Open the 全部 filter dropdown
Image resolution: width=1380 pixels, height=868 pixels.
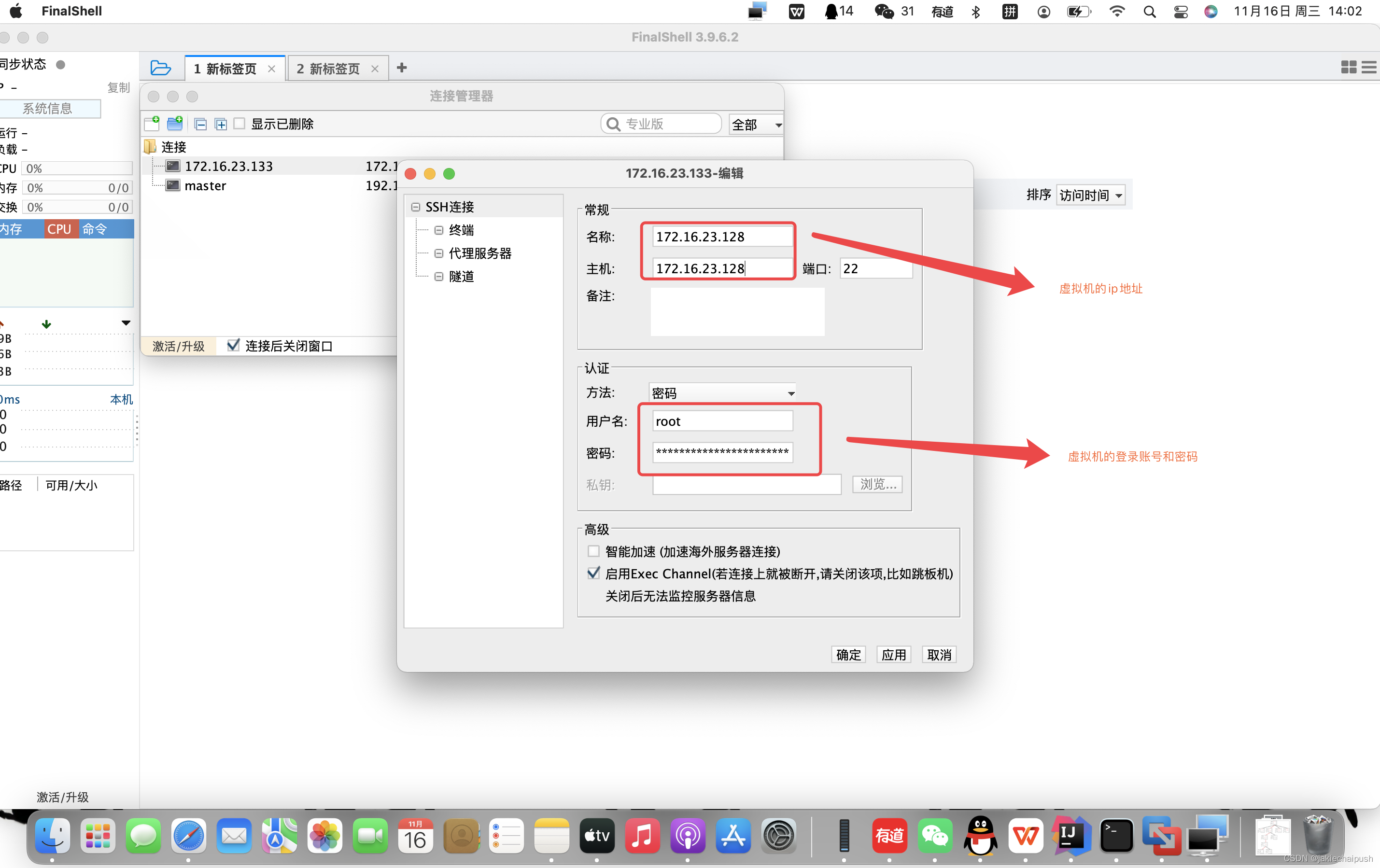756,125
